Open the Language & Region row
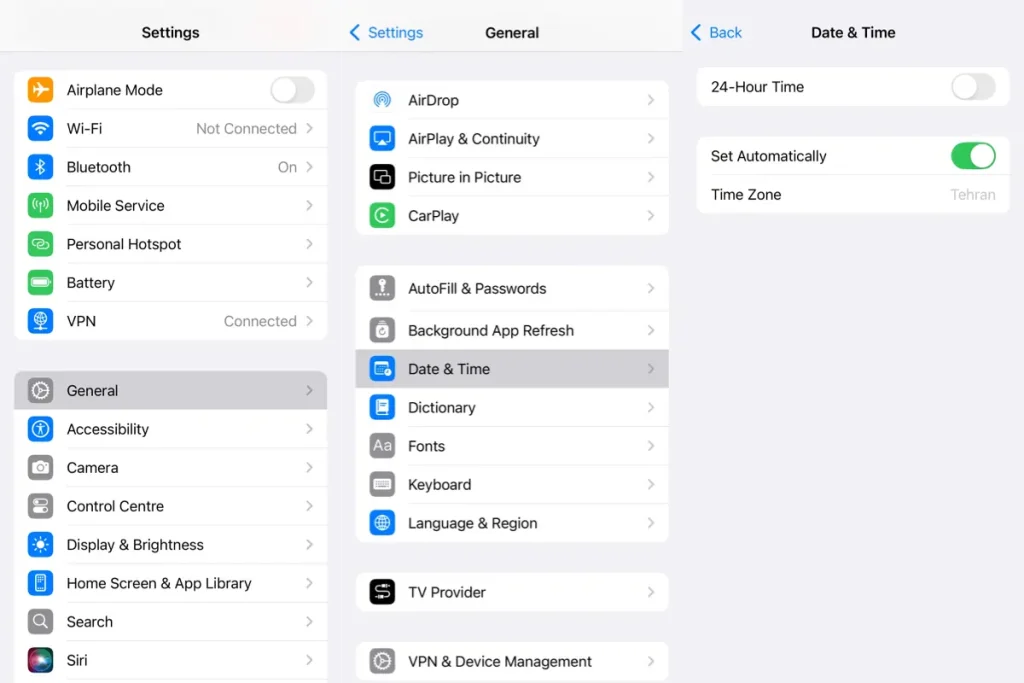This screenshot has width=1024, height=683. coord(512,522)
